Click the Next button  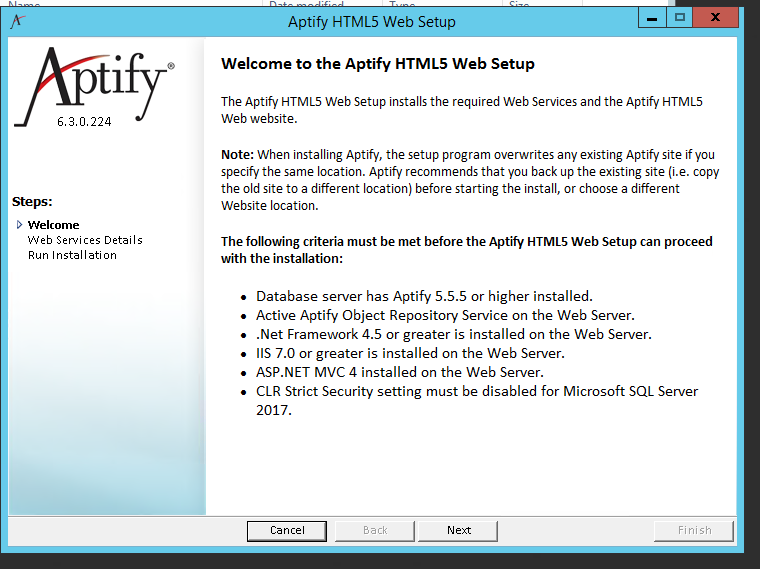click(458, 530)
